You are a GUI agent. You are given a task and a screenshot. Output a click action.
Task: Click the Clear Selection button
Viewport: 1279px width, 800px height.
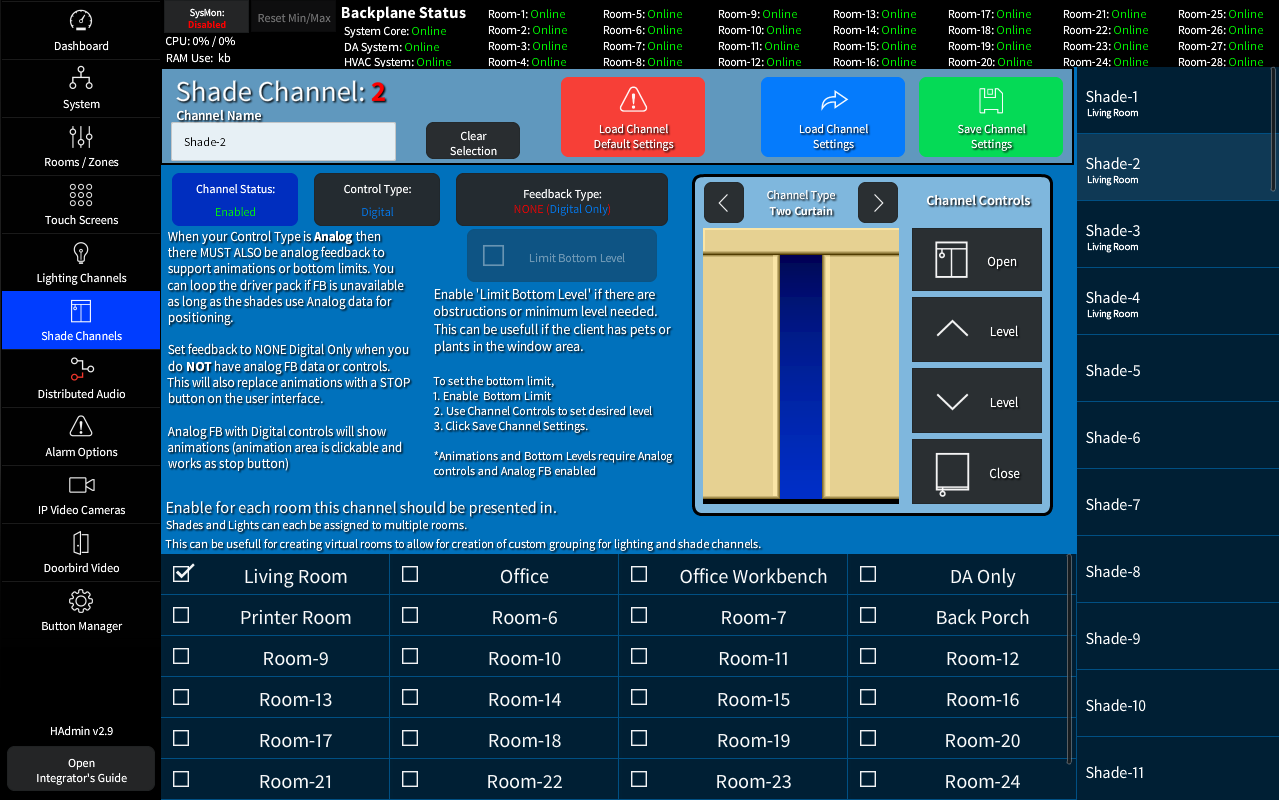pos(473,141)
